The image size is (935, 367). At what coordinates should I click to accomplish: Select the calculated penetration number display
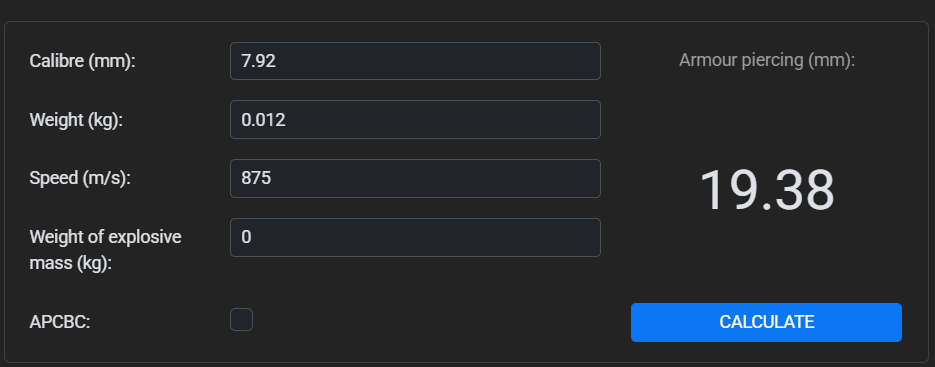(x=766, y=190)
